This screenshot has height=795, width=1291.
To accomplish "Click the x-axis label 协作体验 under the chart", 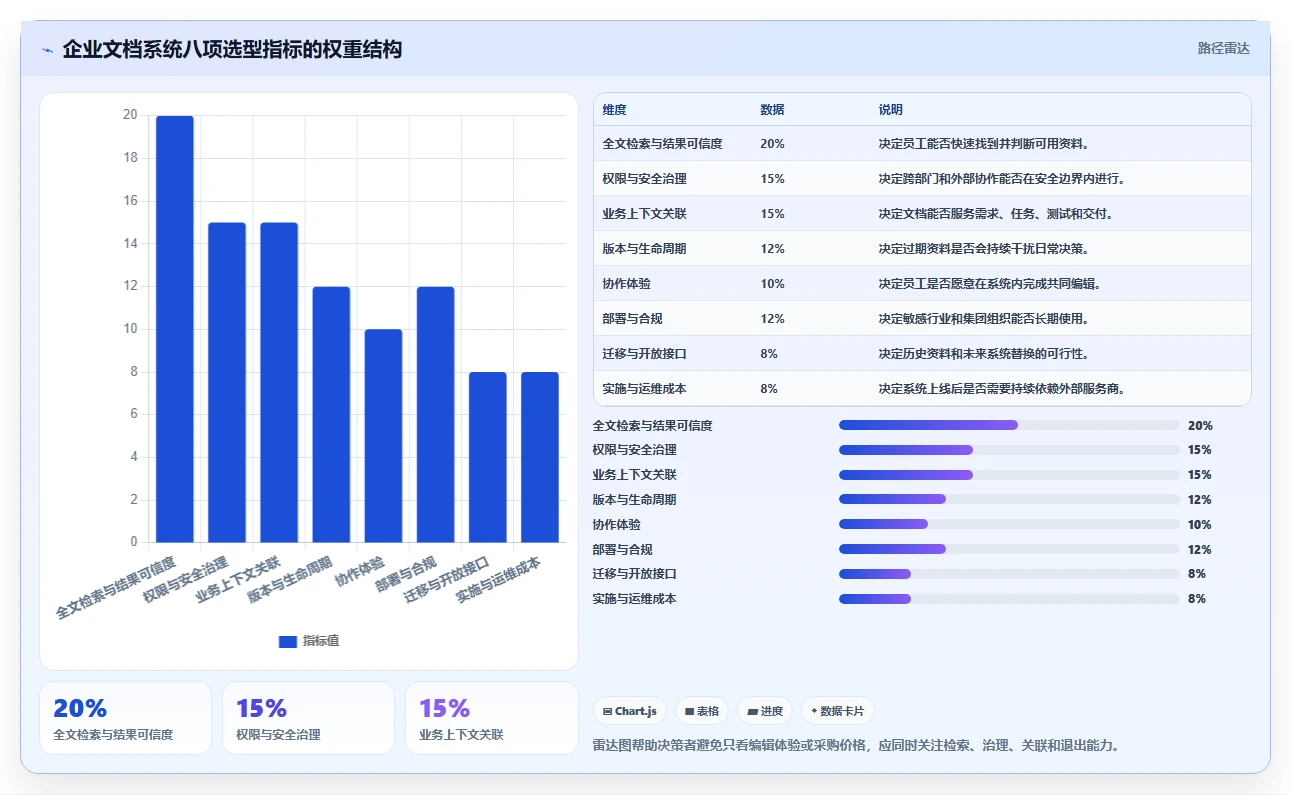I will (360, 571).
